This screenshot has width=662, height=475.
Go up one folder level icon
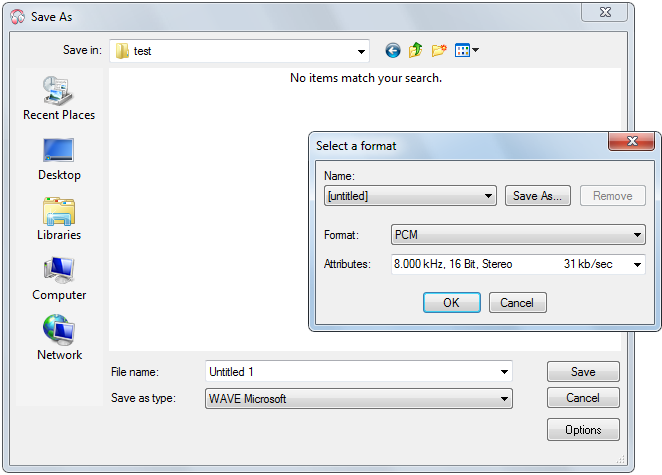pyautogui.click(x=415, y=50)
